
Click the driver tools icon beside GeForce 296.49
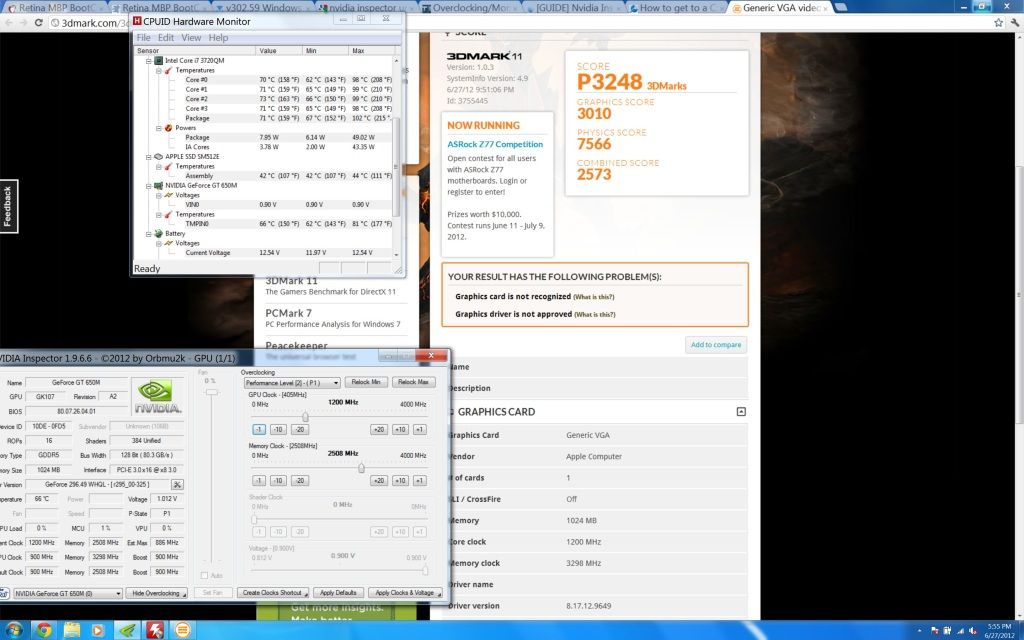coord(177,485)
